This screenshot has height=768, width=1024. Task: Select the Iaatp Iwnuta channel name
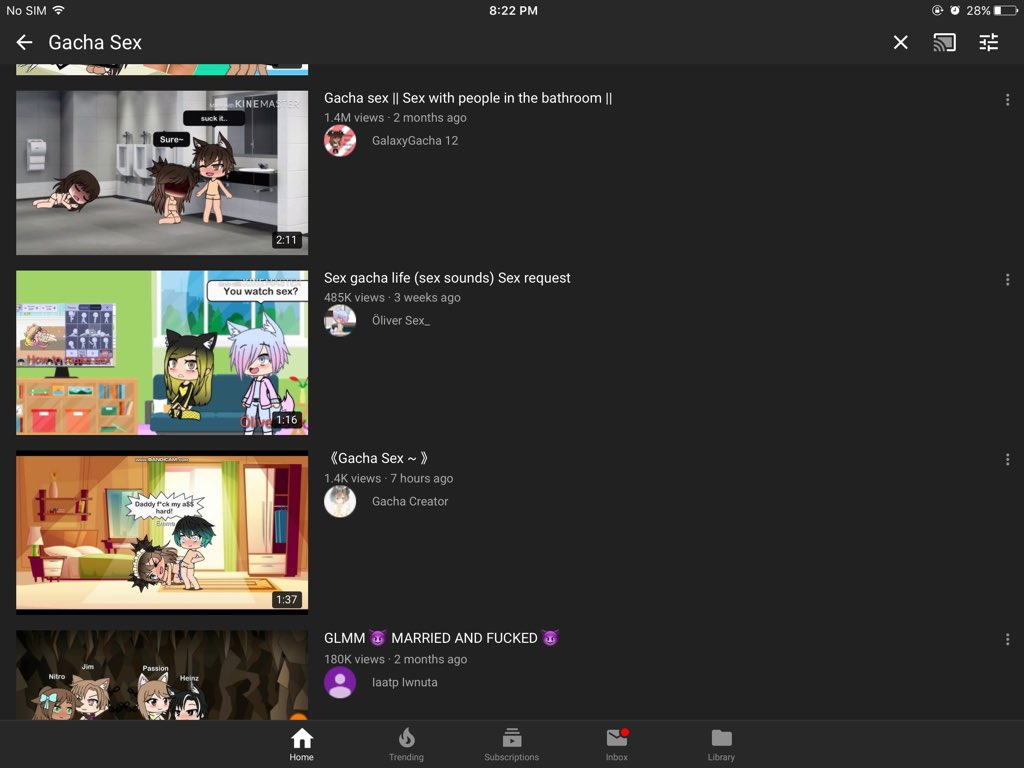(x=405, y=682)
